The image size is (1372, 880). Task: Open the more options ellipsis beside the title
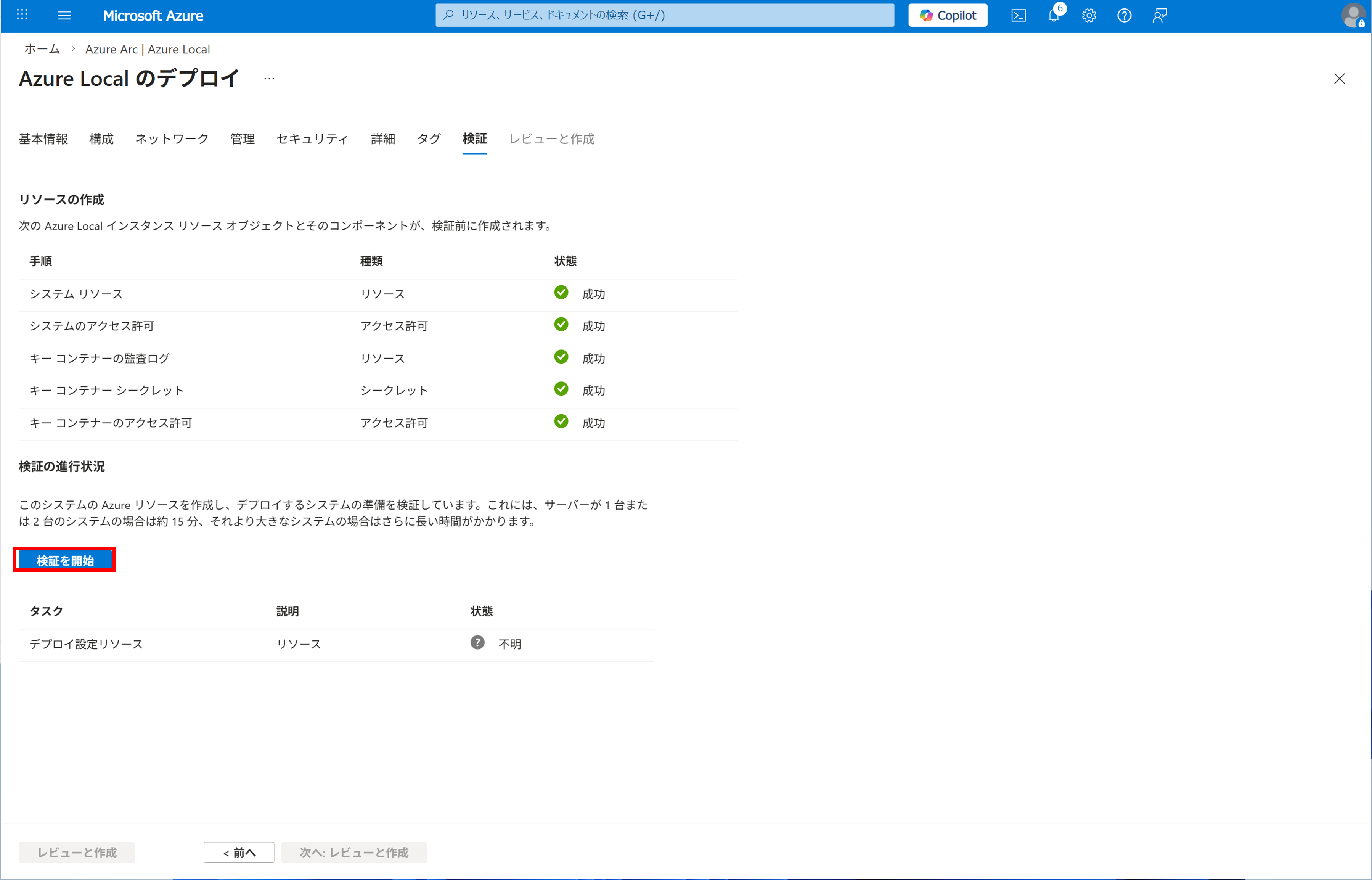click(x=269, y=78)
